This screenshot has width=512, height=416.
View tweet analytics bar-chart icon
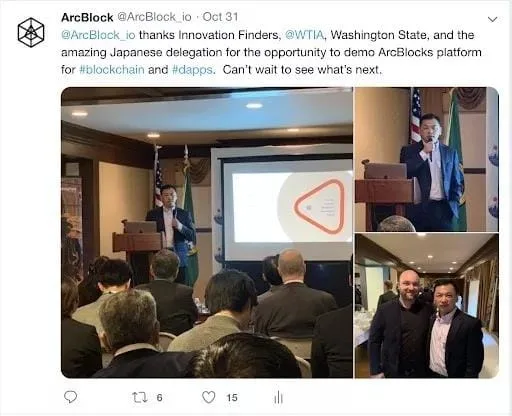pos(278,397)
